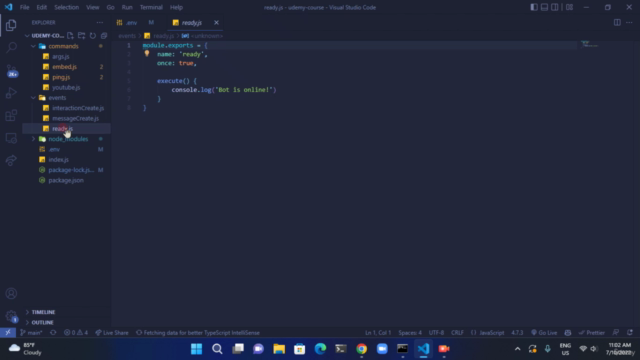640x360 pixels.
Task: Click the New File icon in explorer
Action: tap(70, 36)
